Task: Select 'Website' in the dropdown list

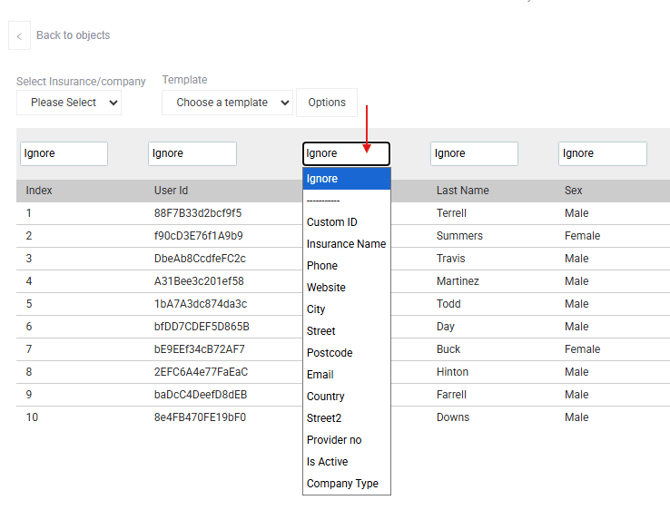Action: (x=347, y=287)
